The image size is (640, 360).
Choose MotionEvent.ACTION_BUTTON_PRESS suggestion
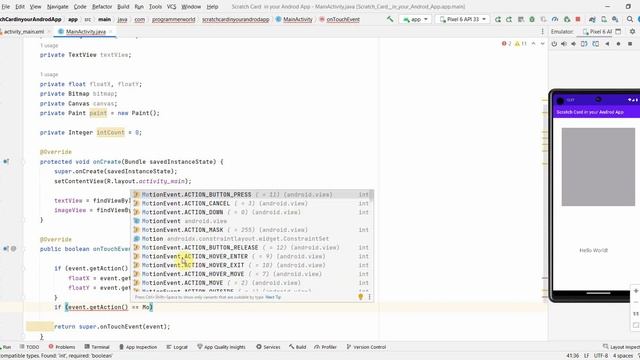click(251, 195)
